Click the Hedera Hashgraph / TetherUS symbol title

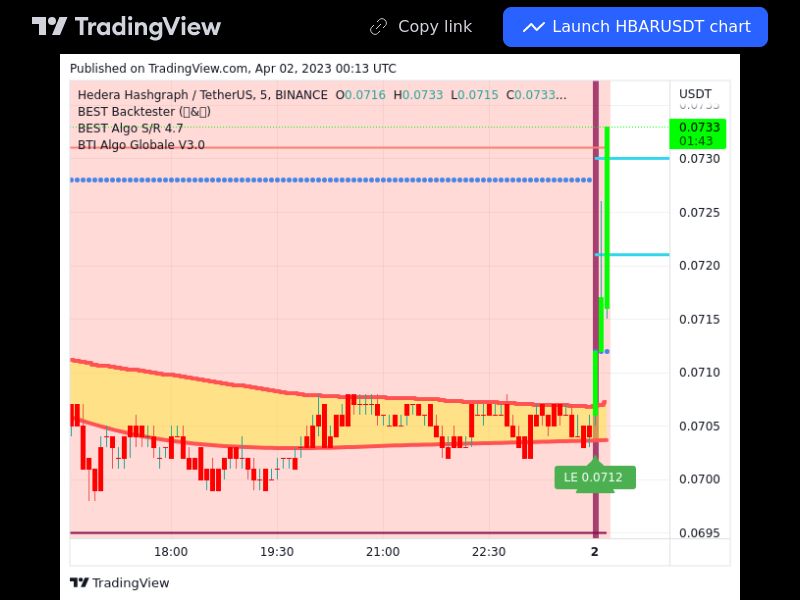tap(203, 95)
